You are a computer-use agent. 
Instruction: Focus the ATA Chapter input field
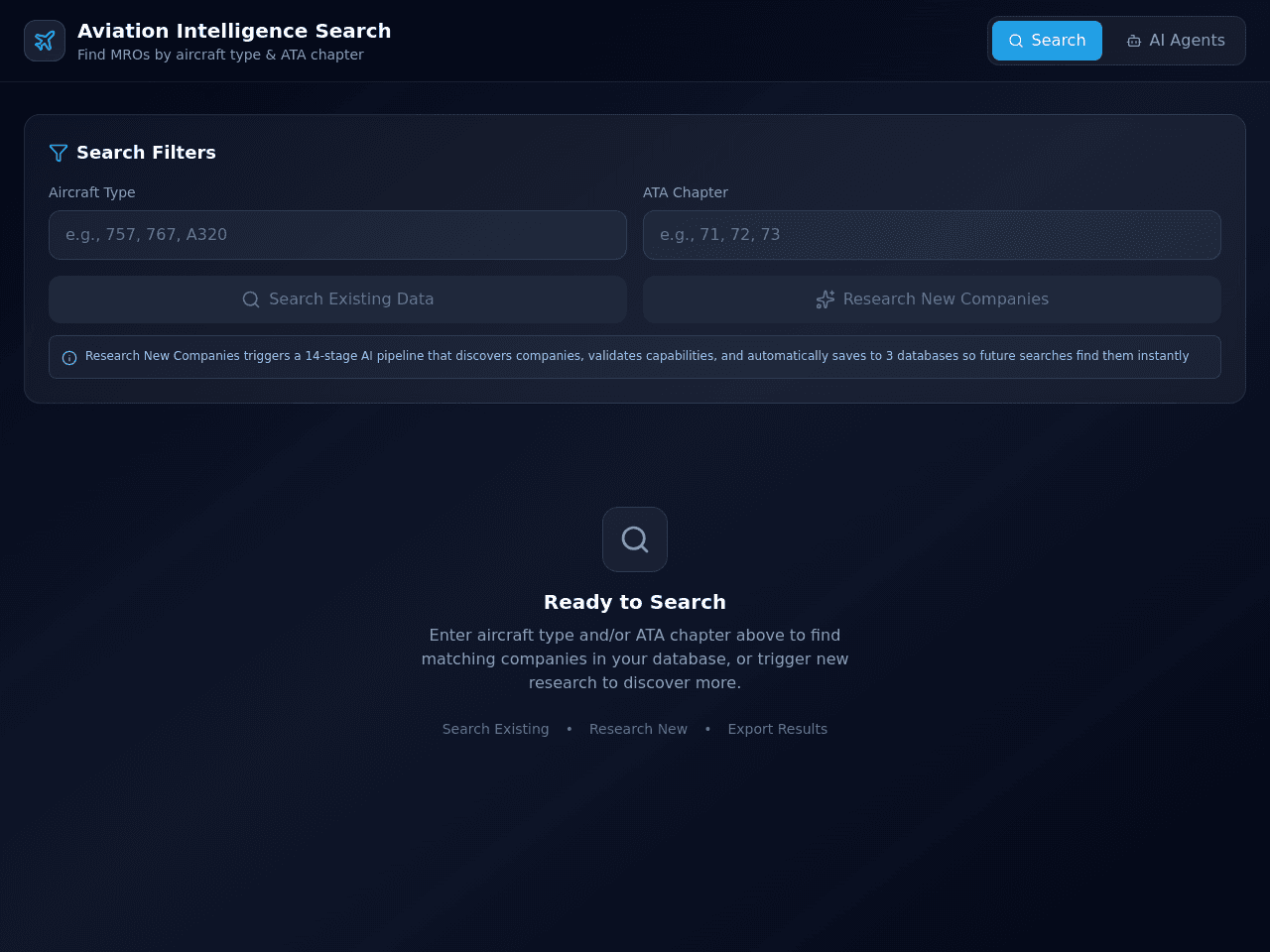(x=932, y=235)
